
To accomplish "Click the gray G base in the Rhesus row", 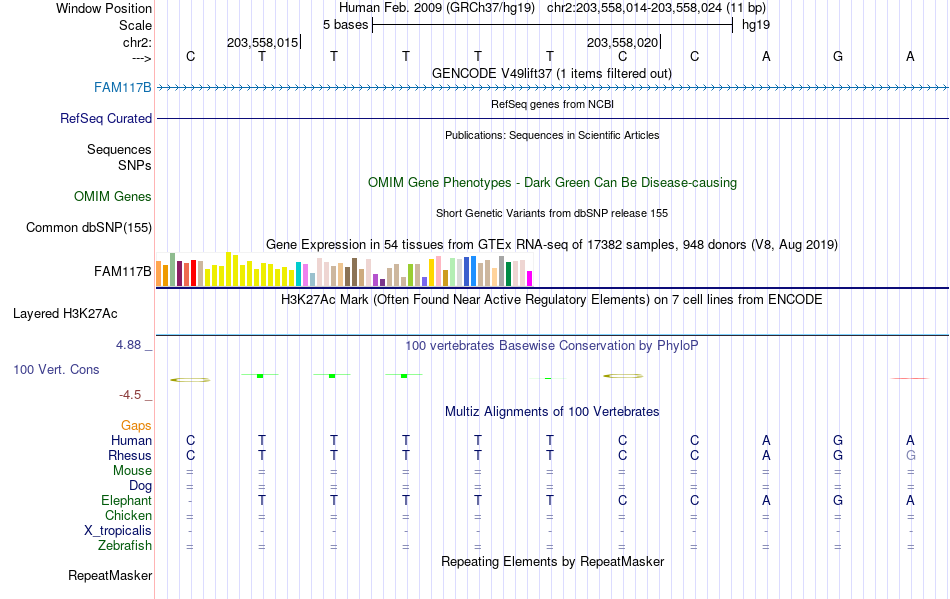I will (x=910, y=455).
